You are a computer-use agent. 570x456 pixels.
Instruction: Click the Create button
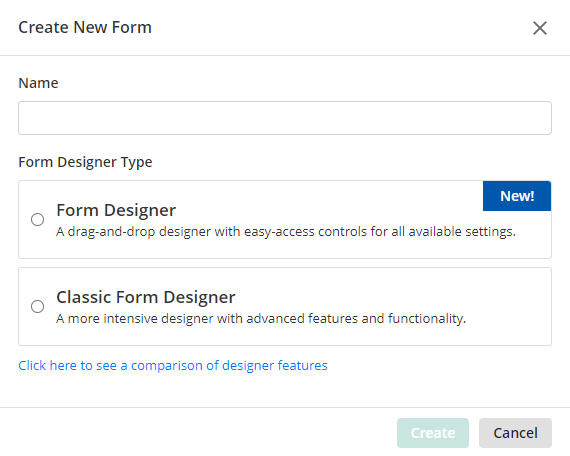433,433
